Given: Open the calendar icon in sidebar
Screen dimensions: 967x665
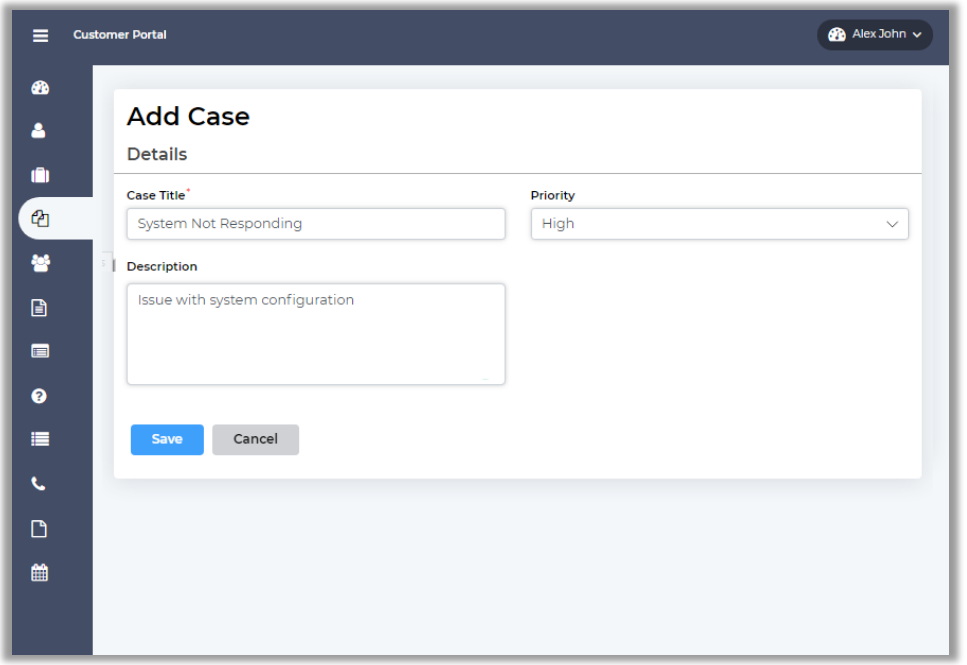Looking at the screenshot, I should coord(40,573).
